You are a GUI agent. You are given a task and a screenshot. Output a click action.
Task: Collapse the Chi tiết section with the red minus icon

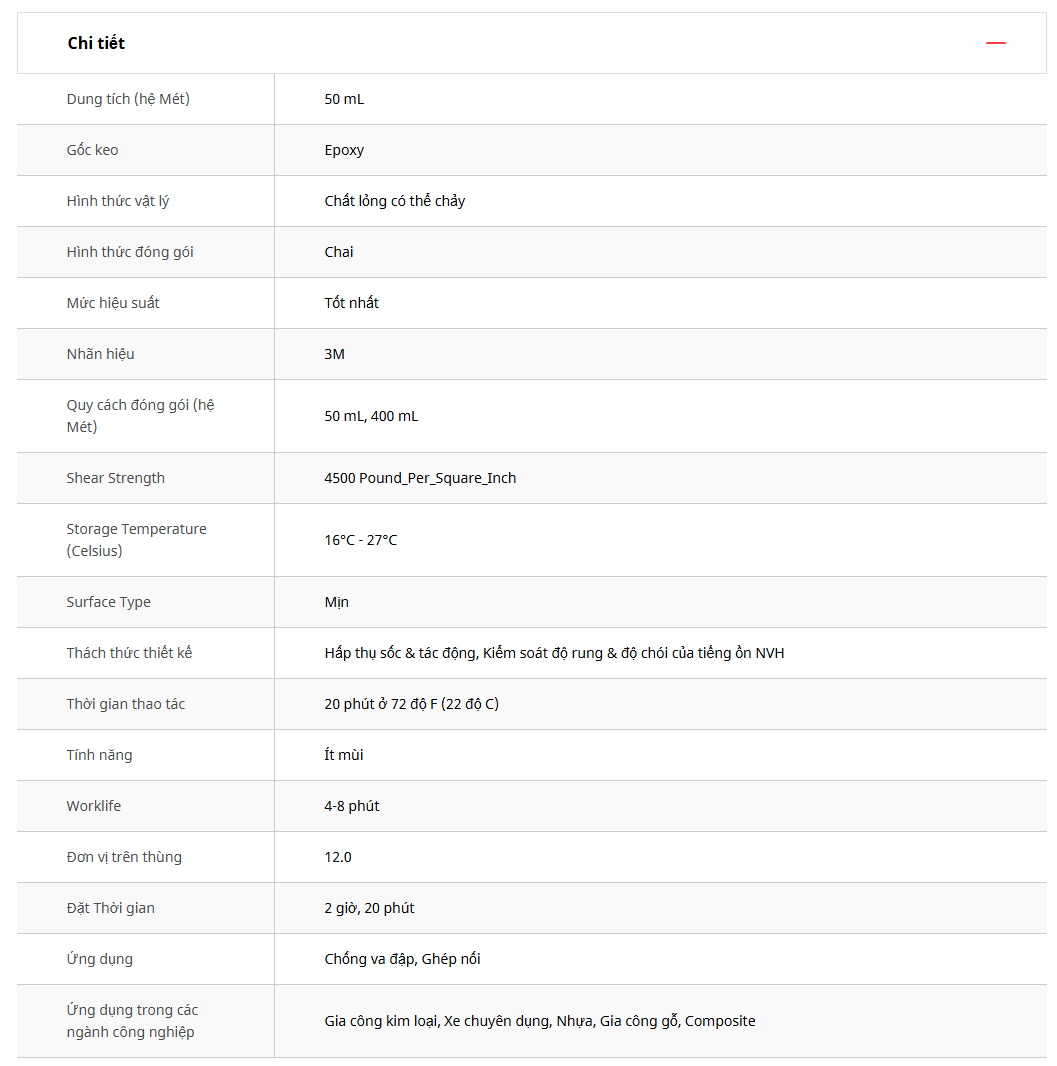click(x=995, y=43)
